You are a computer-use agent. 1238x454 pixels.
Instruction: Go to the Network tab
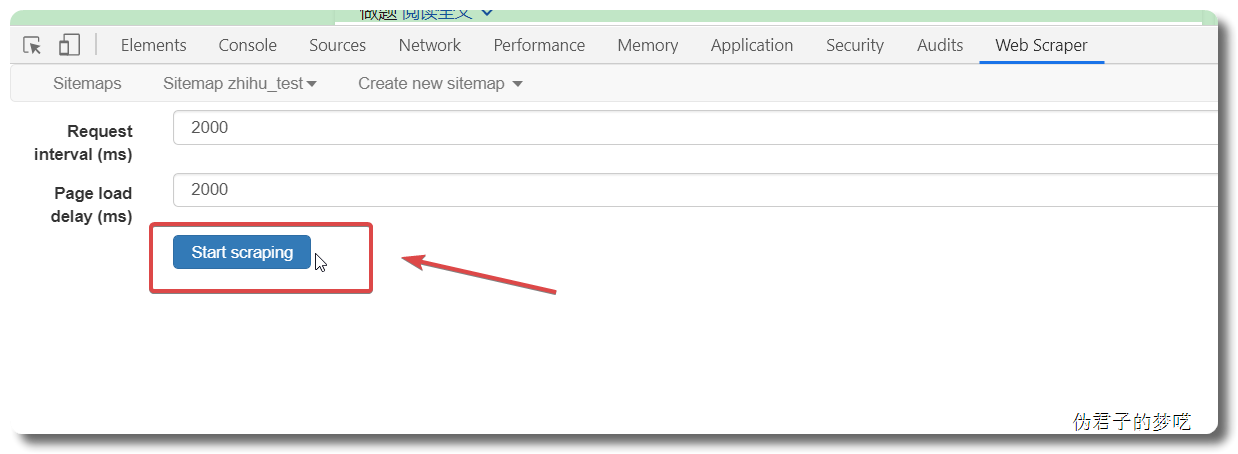click(430, 45)
